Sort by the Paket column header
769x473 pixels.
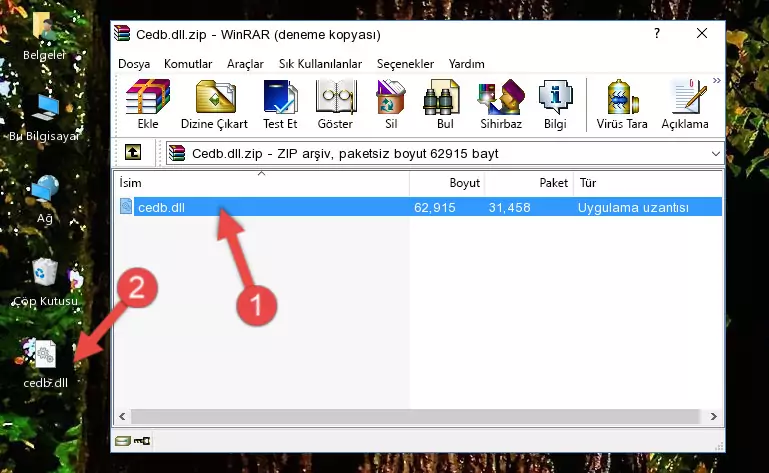click(x=529, y=183)
